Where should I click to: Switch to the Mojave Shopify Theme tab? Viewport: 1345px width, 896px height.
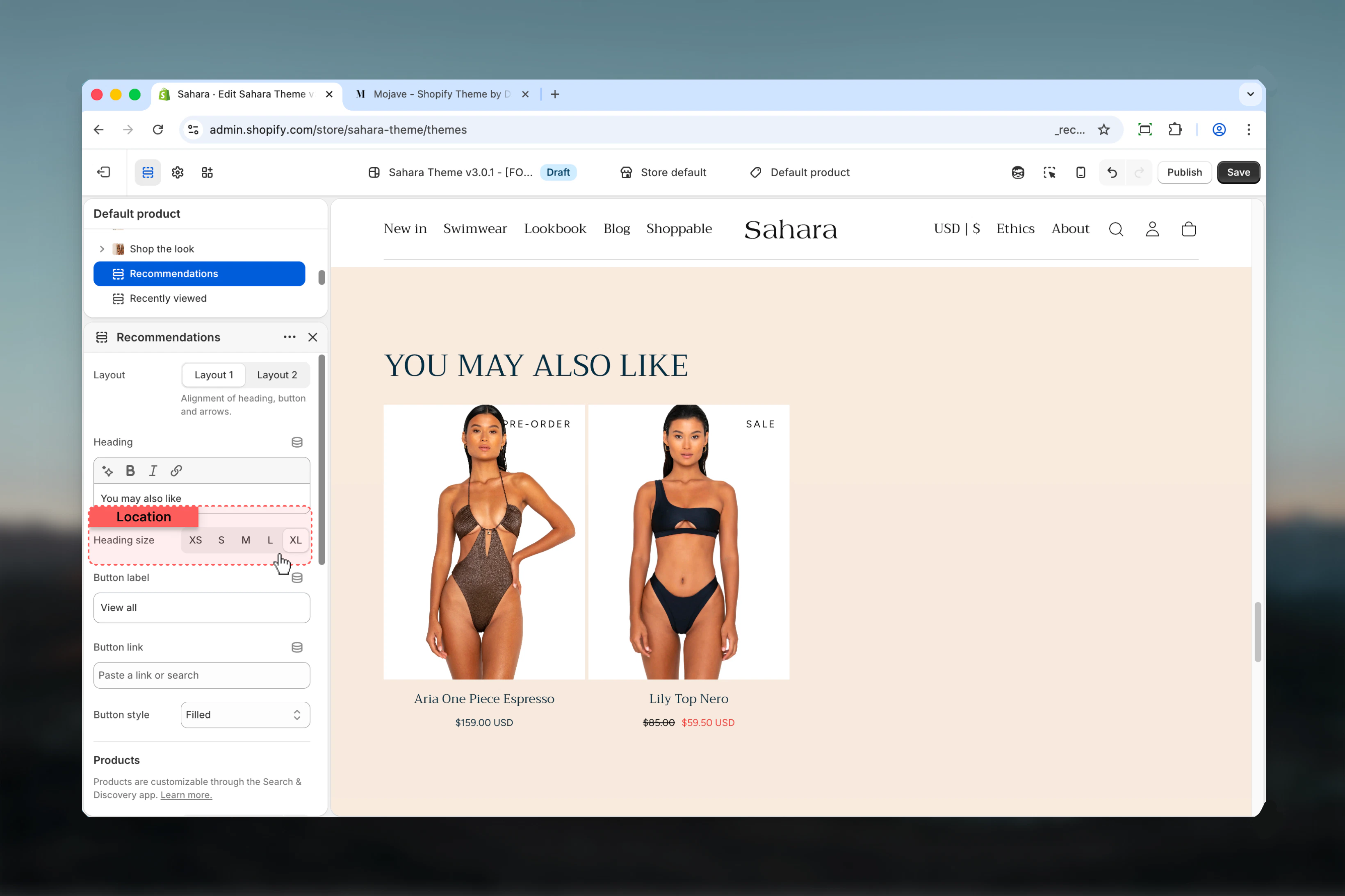point(442,94)
